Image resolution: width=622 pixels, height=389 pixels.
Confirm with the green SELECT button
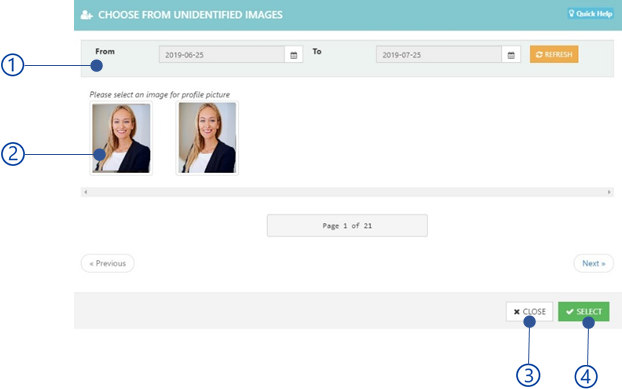[584, 312]
